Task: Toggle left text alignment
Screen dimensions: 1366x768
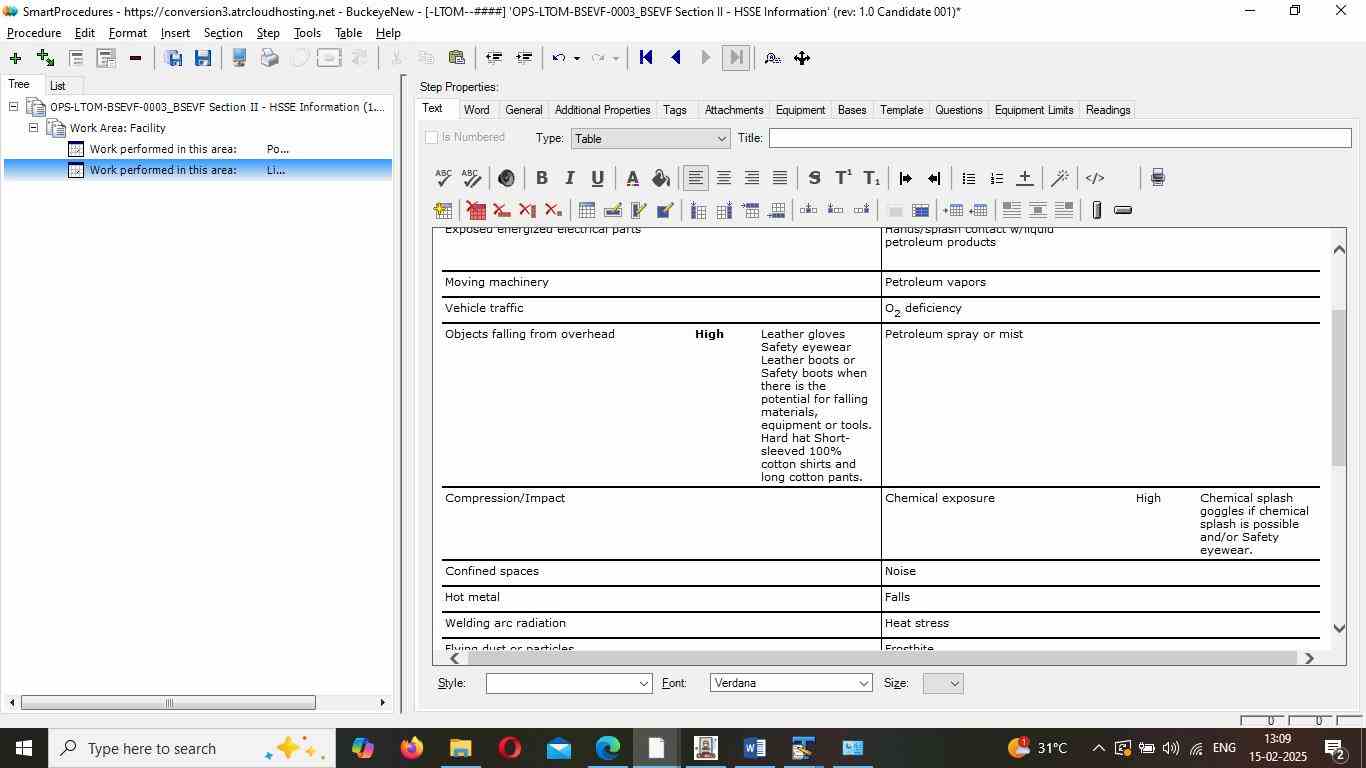Action: [x=696, y=178]
